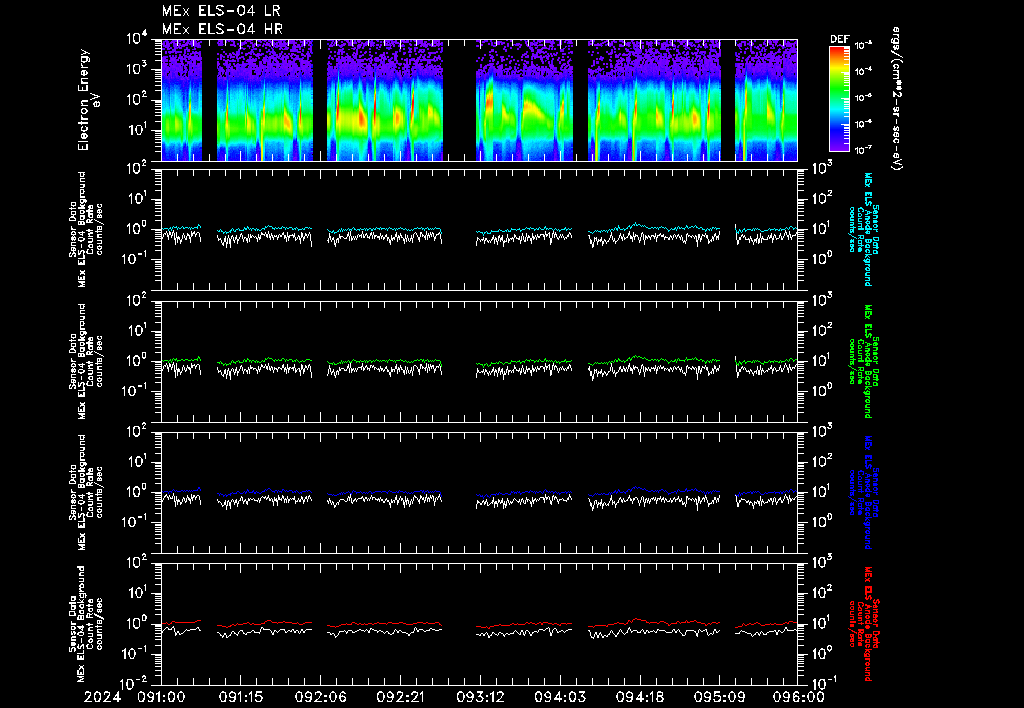Click the 10^4 tick on the spectrogram energy axis

click(137, 39)
